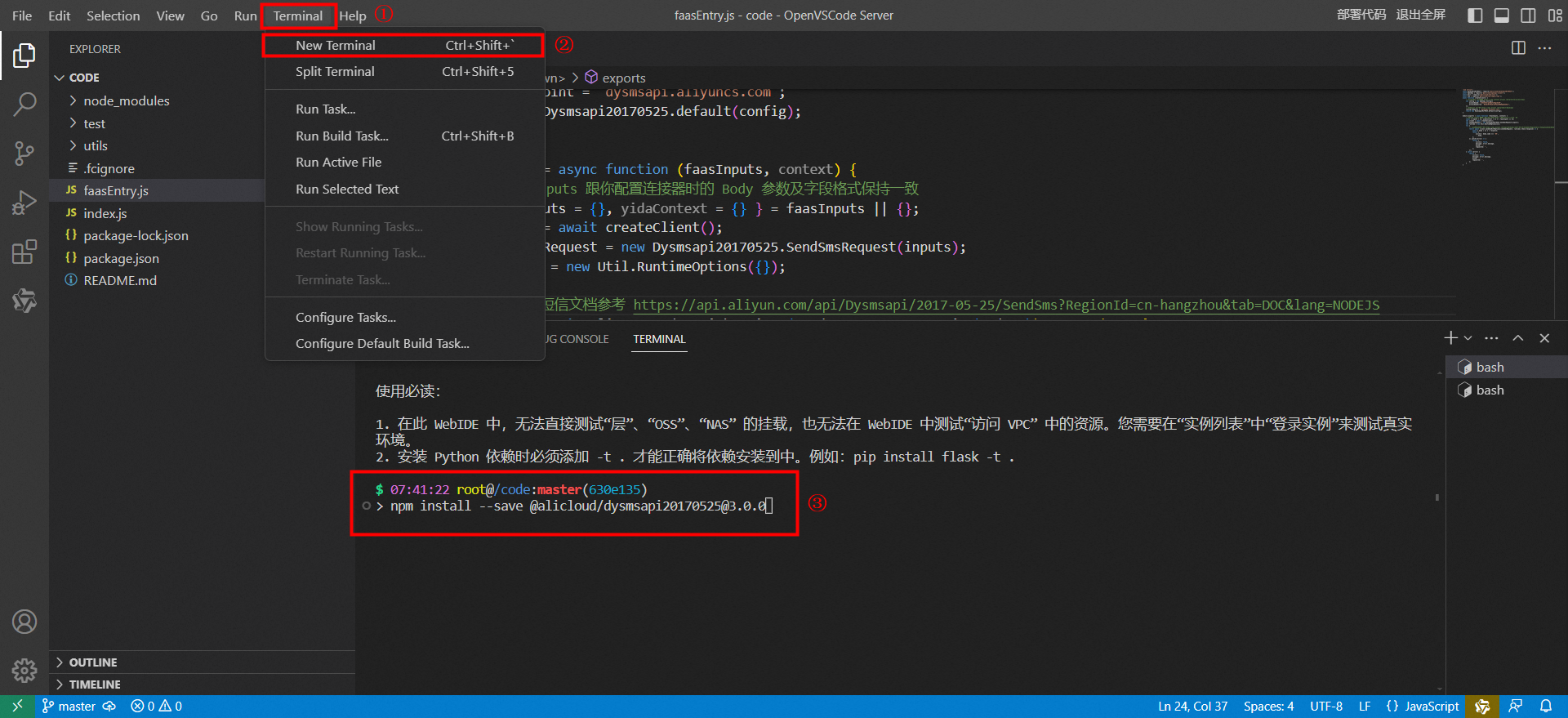Viewport: 1568px width, 718px height.
Task: Switch to the TERMINAL panel tab
Action: pos(660,339)
